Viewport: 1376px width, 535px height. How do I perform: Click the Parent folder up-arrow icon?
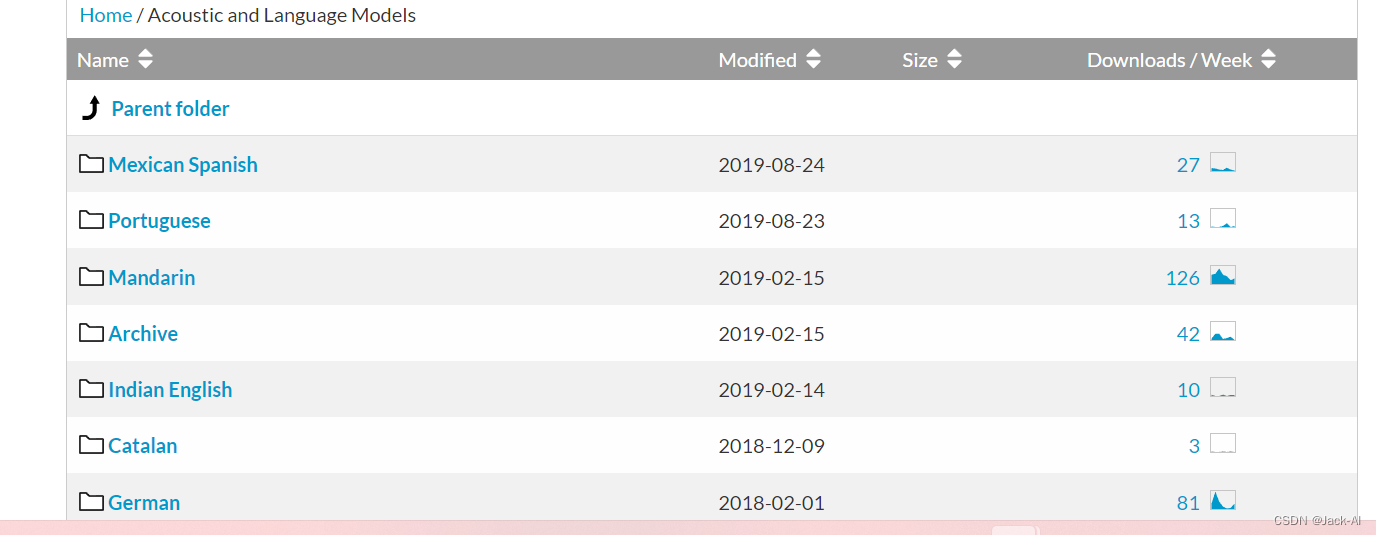(x=91, y=108)
